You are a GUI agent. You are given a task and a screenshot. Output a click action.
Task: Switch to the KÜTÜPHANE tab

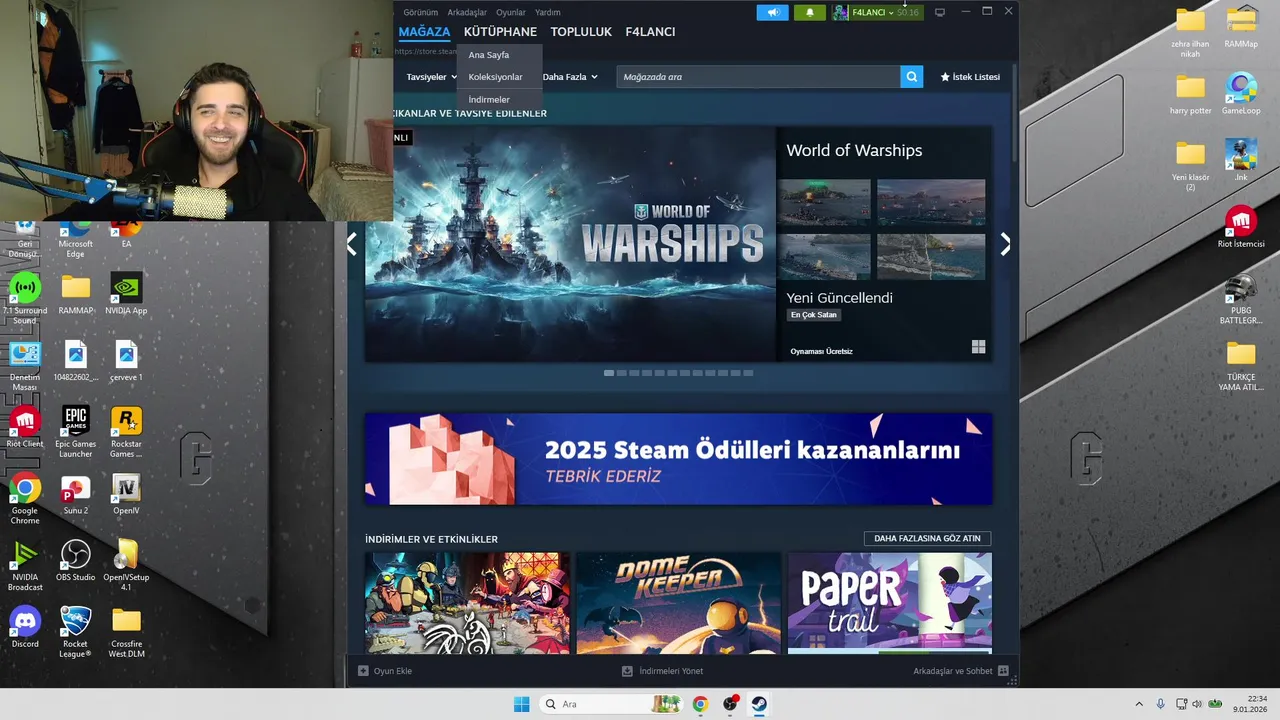(x=500, y=32)
